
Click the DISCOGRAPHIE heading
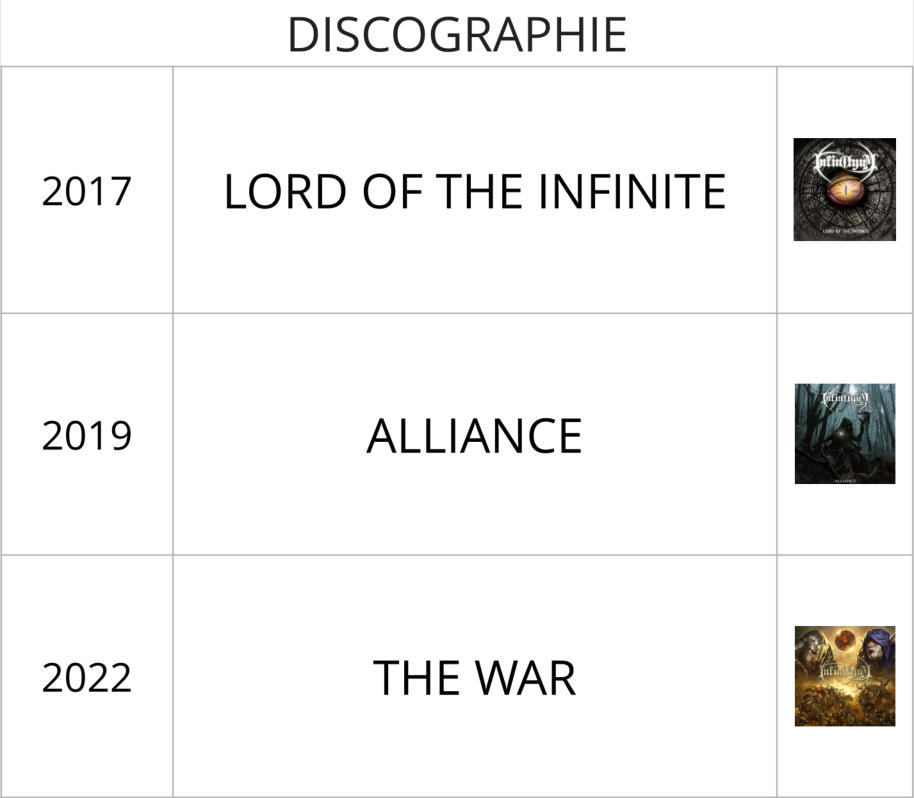point(457,35)
